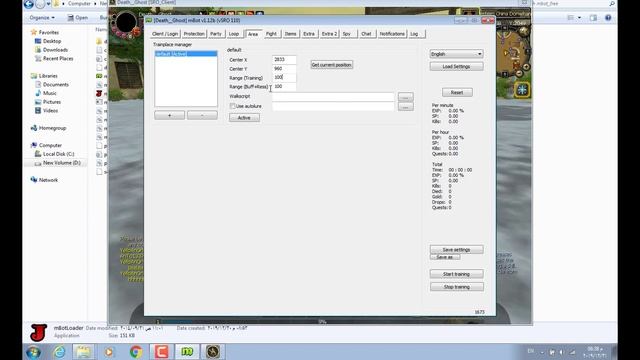This screenshot has height=360, width=640.
Task: Open the Party tab
Action: [x=216, y=34]
